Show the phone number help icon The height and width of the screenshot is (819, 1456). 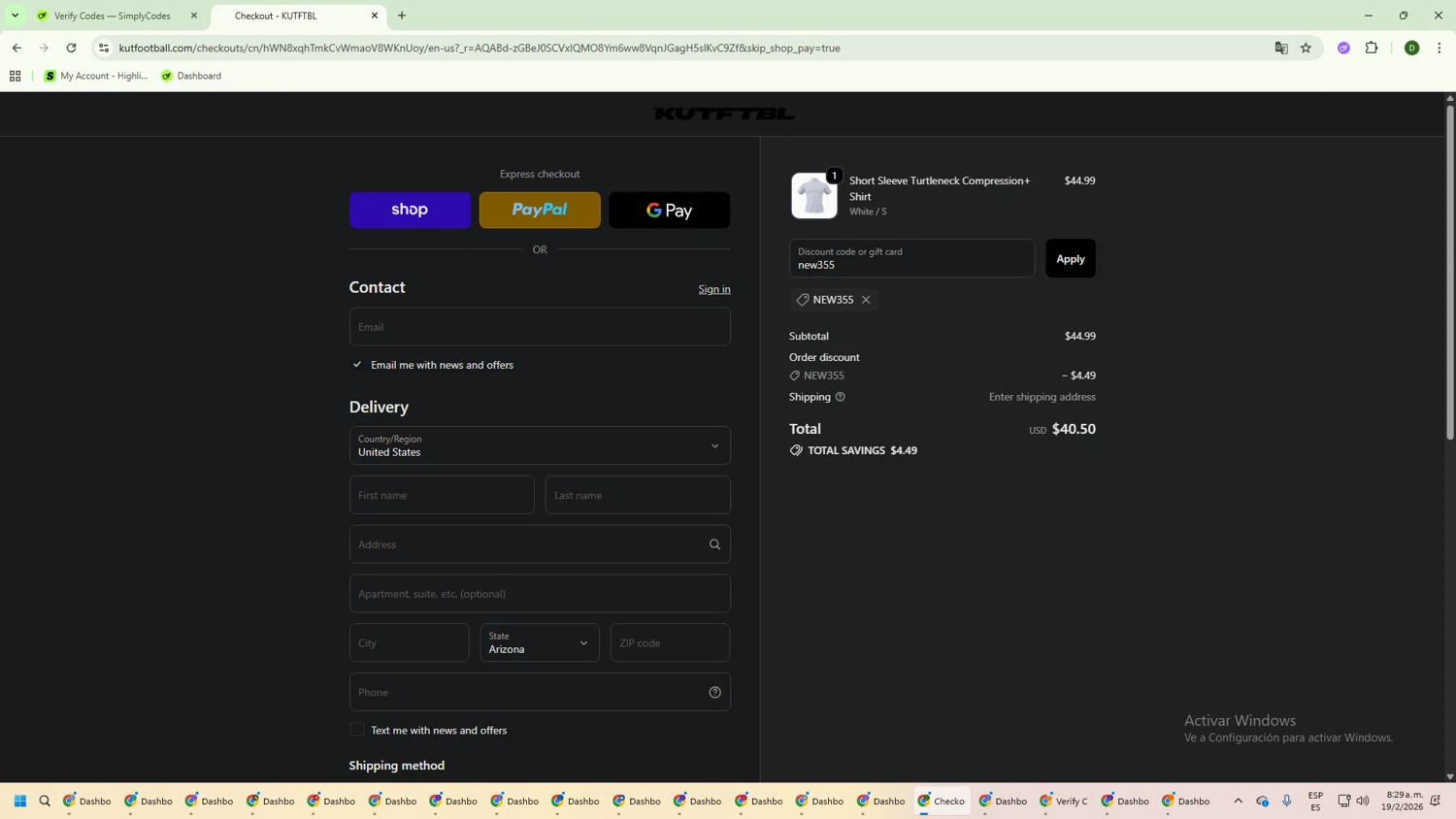tap(715, 692)
